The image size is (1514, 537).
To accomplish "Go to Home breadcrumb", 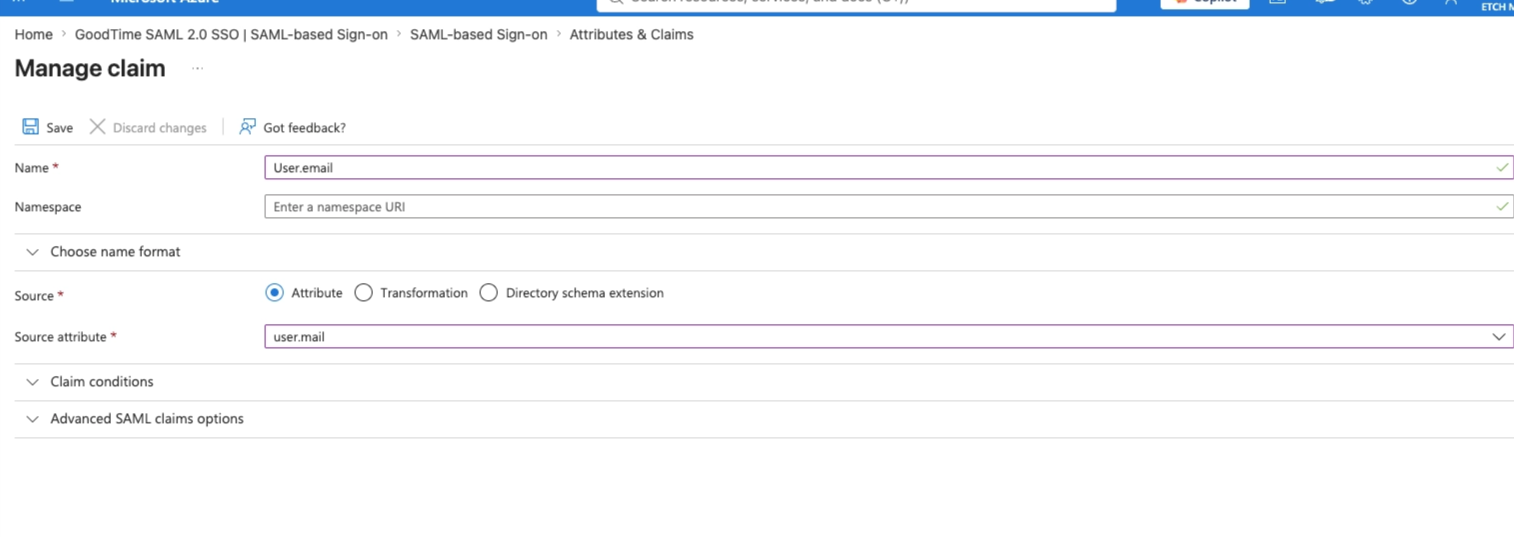I will click(33, 34).
